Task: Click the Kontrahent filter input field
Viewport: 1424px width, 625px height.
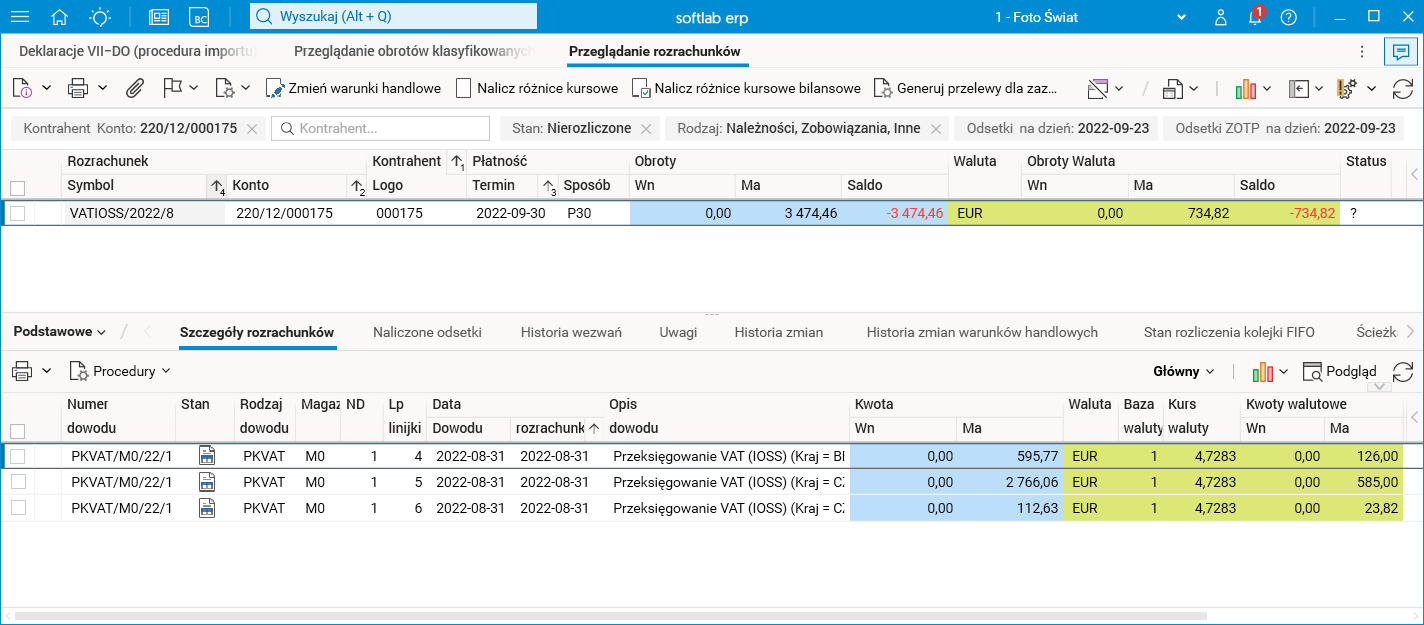Action: [x=381, y=129]
